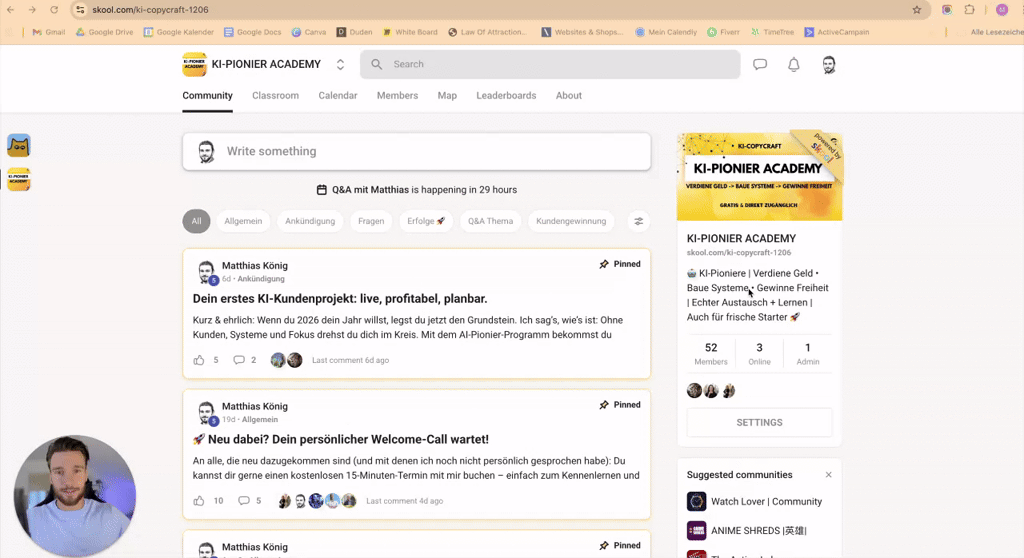The width and height of the screenshot is (1024, 558).
Task: Open the ANIME SHREDS community icon
Action: click(696, 531)
